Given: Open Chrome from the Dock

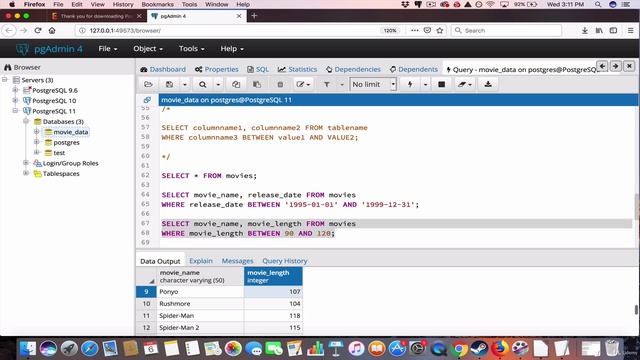Looking at the screenshot, I should [459, 349].
